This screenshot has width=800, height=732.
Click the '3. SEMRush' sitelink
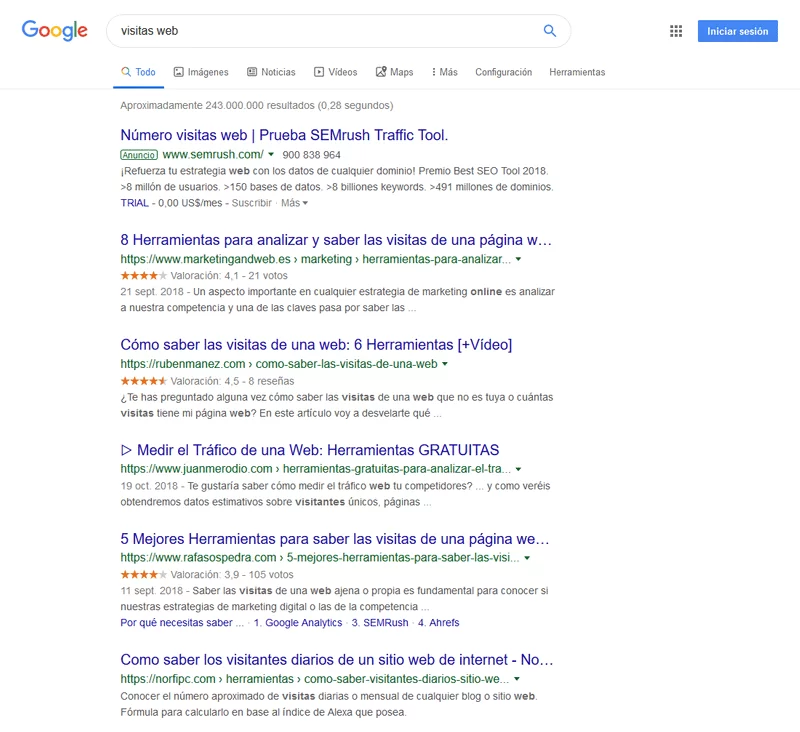point(380,623)
